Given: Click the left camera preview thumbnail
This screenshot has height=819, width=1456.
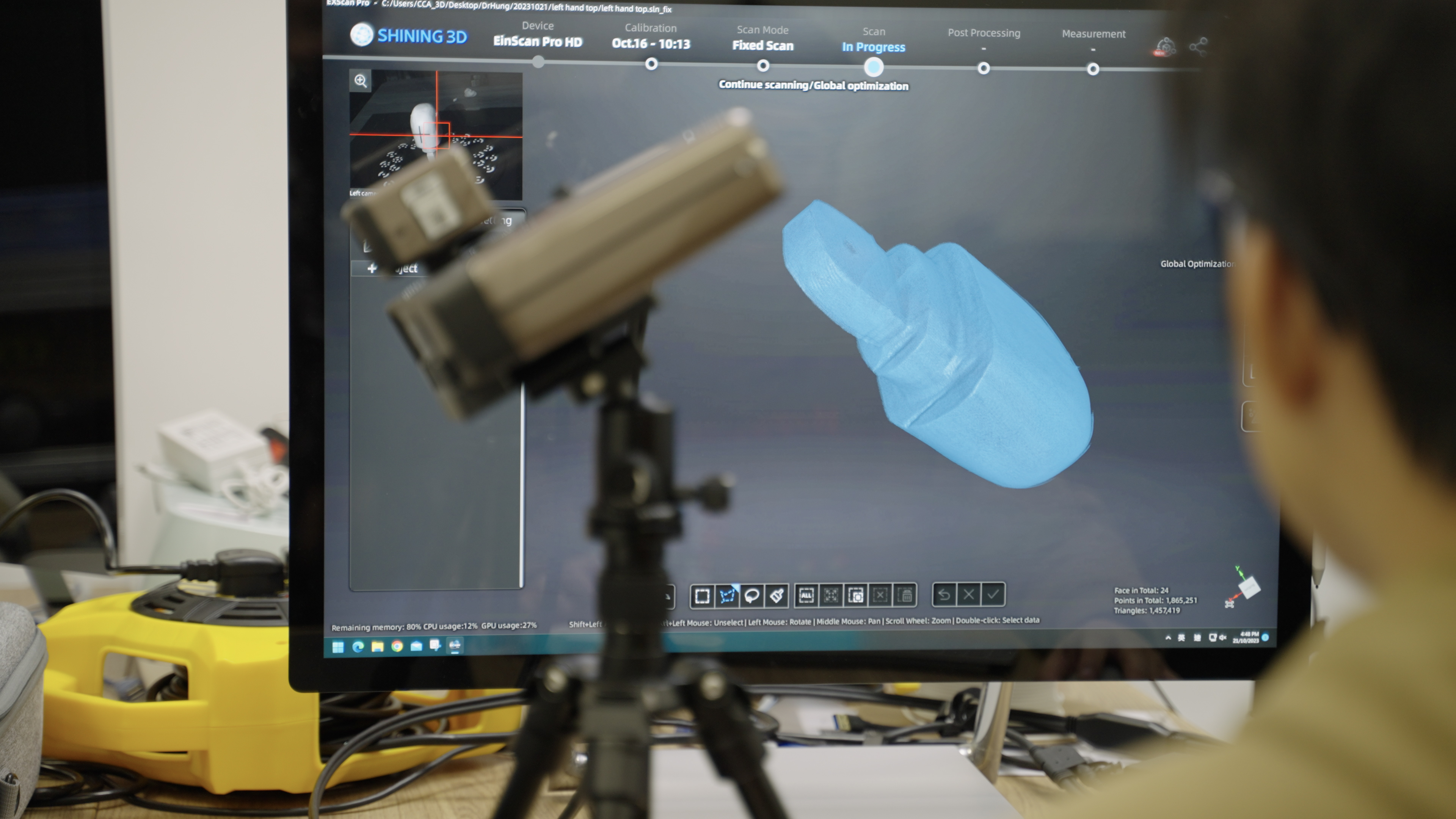Looking at the screenshot, I should click(x=436, y=135).
